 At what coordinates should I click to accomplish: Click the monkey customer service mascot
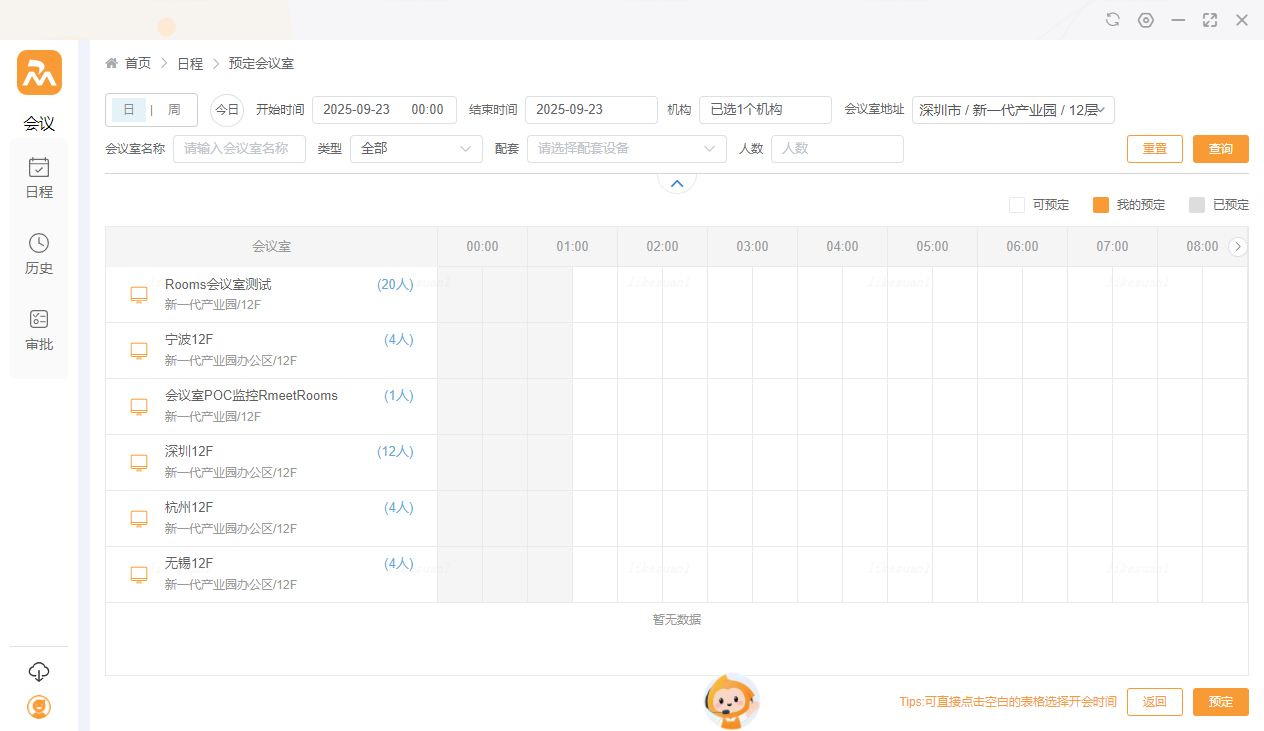point(732,701)
